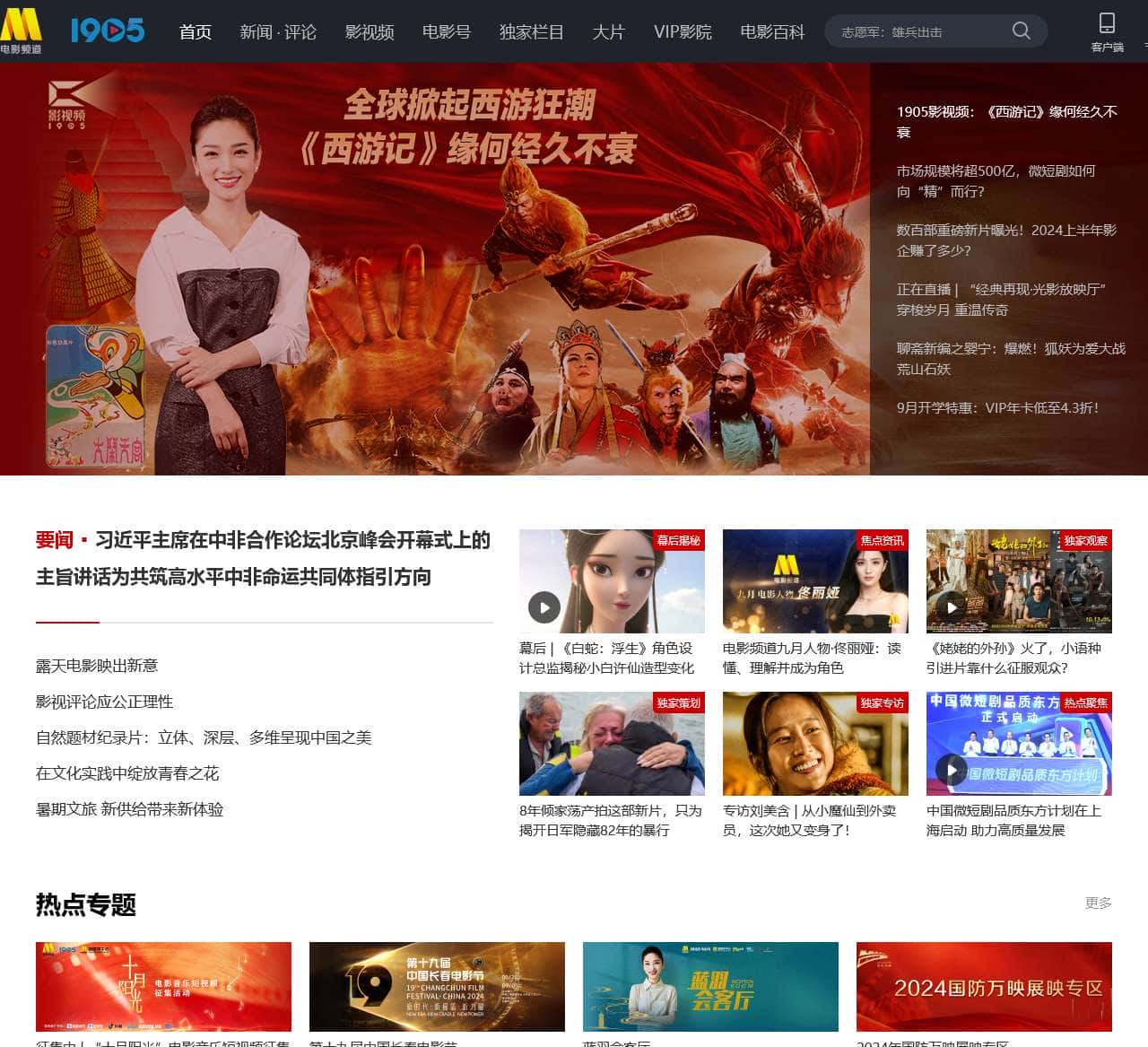Open the 大片 section

pyautogui.click(x=608, y=32)
